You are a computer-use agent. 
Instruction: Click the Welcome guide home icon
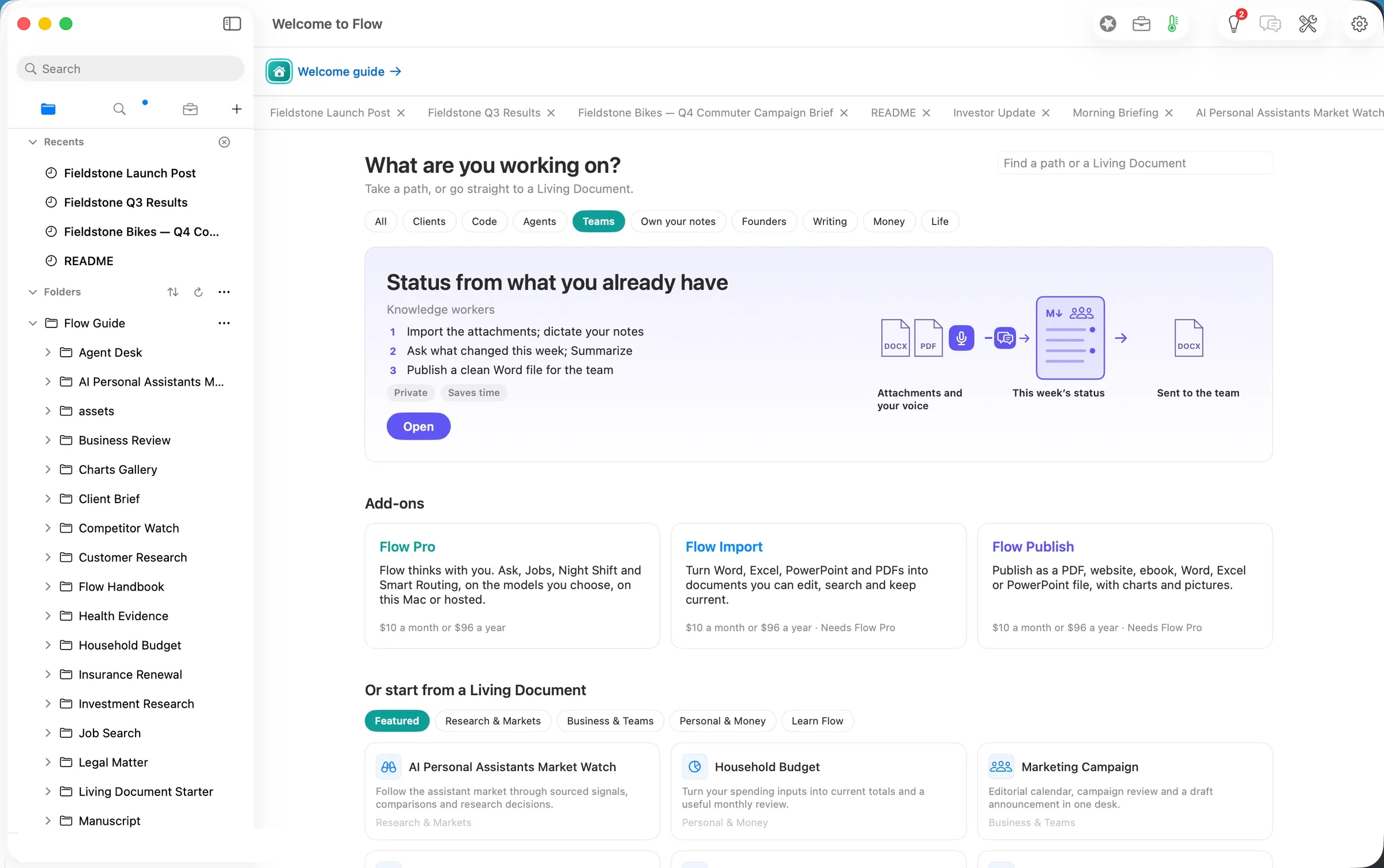tap(279, 71)
